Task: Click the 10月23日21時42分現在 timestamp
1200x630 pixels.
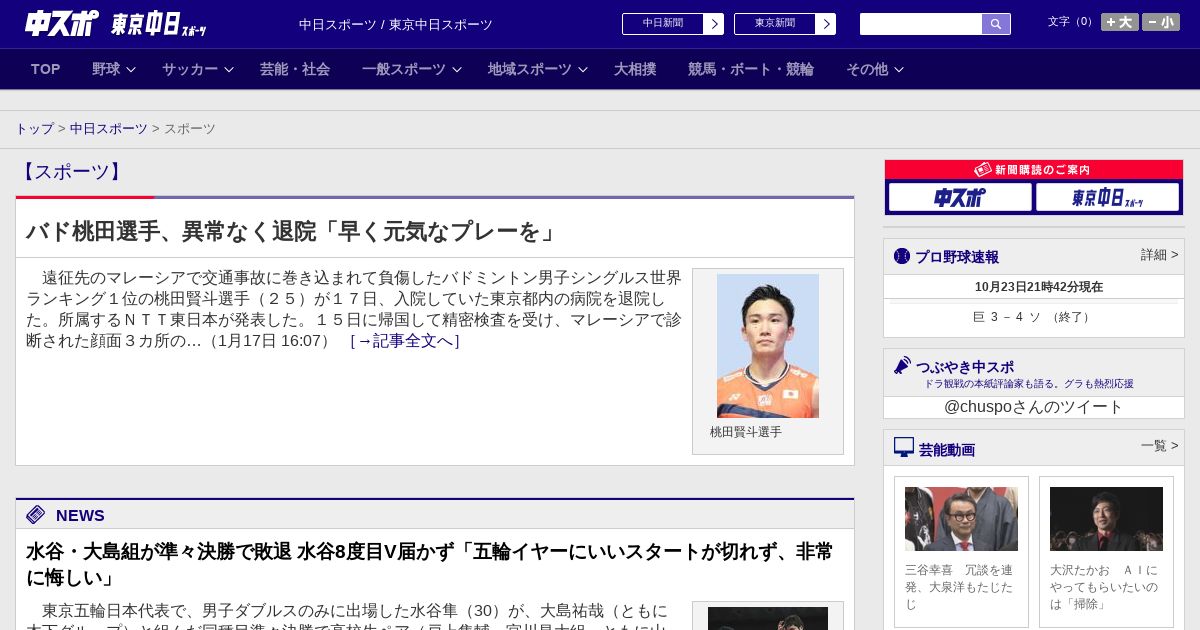Action: click(1039, 287)
